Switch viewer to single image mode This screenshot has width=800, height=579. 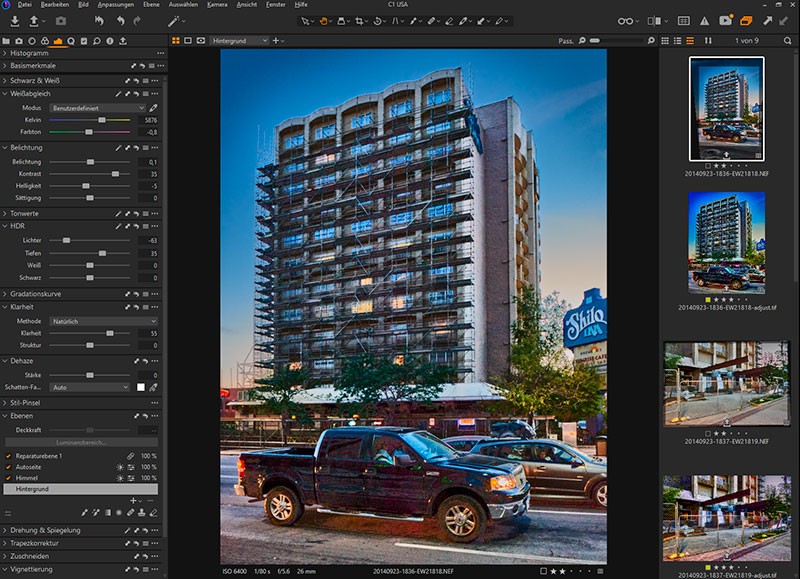pyautogui.click(x=188, y=41)
